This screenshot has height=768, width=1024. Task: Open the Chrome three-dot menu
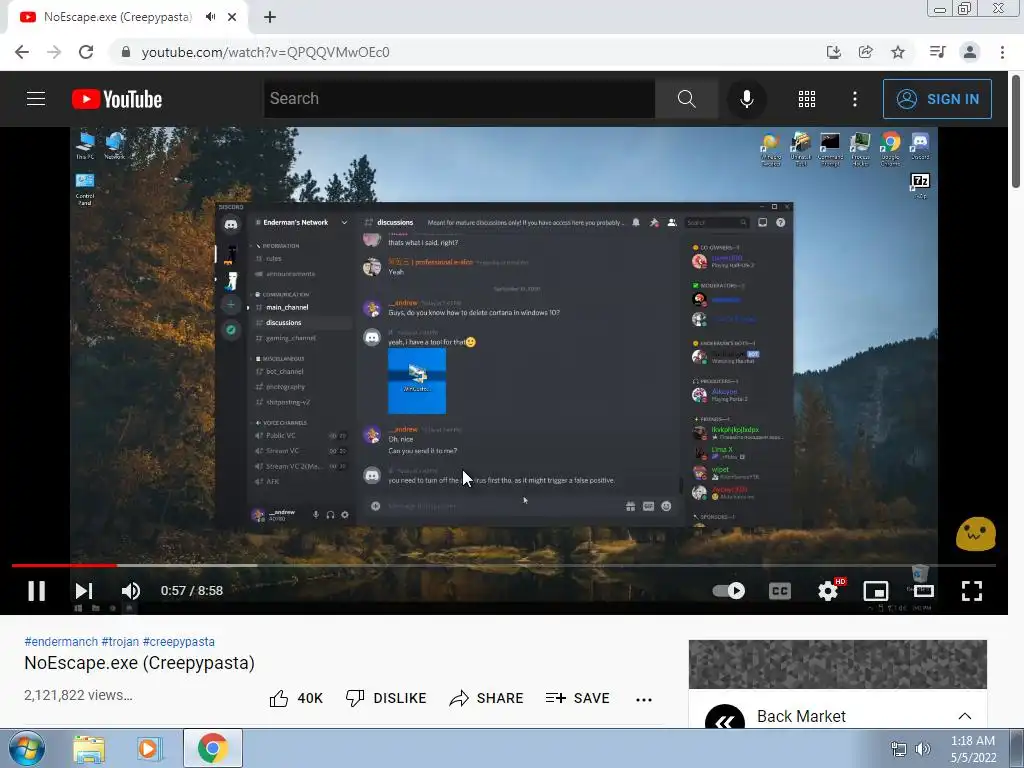coord(1002,52)
